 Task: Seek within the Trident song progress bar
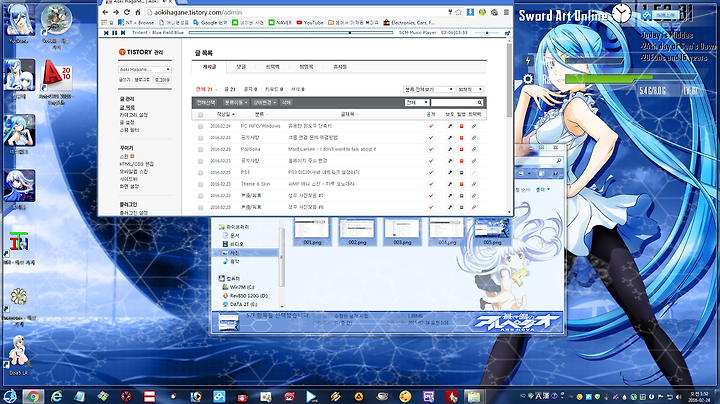coord(291,33)
